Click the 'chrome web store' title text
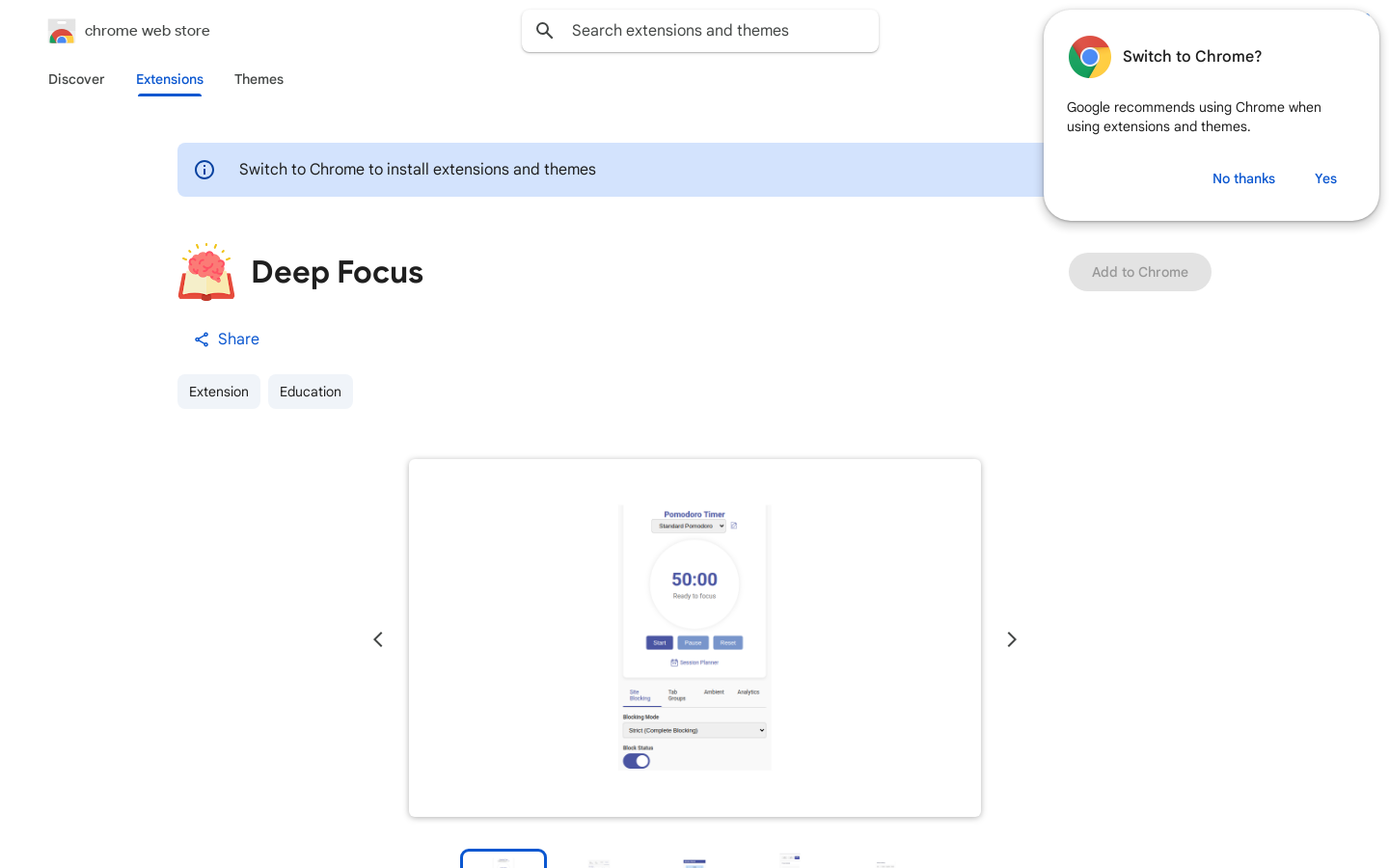The width and height of the screenshot is (1389, 868). [148, 31]
